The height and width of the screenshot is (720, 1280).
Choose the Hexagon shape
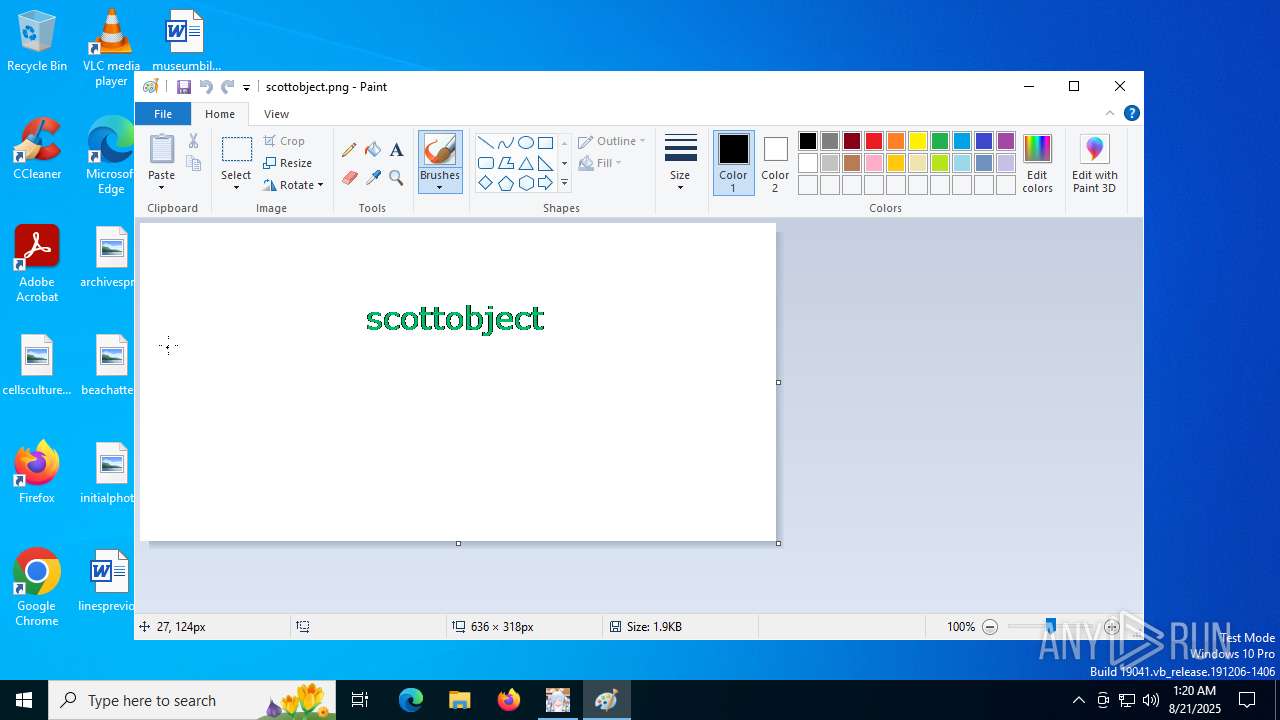(x=525, y=183)
